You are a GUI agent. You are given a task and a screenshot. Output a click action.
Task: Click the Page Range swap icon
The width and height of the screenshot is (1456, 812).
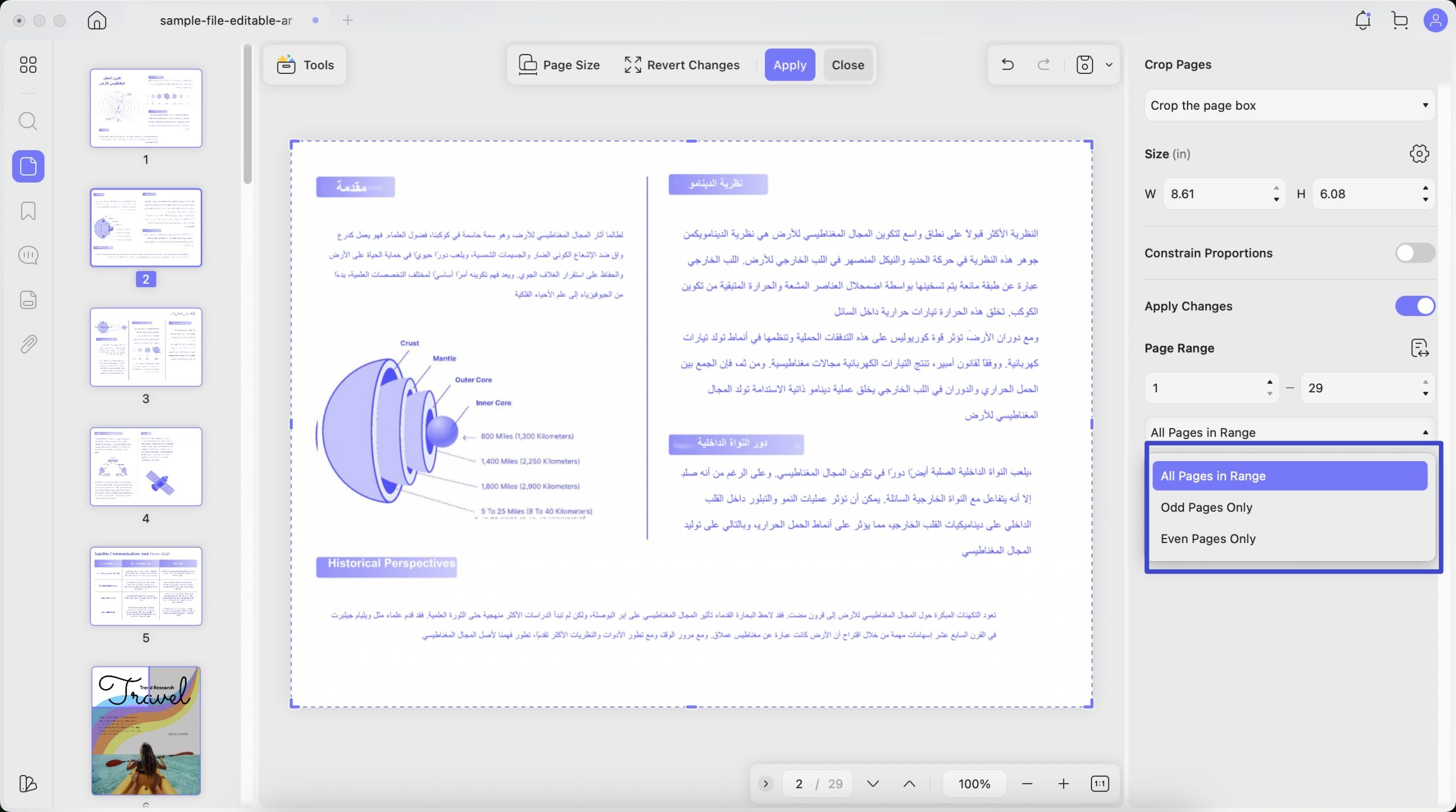[1420, 348]
